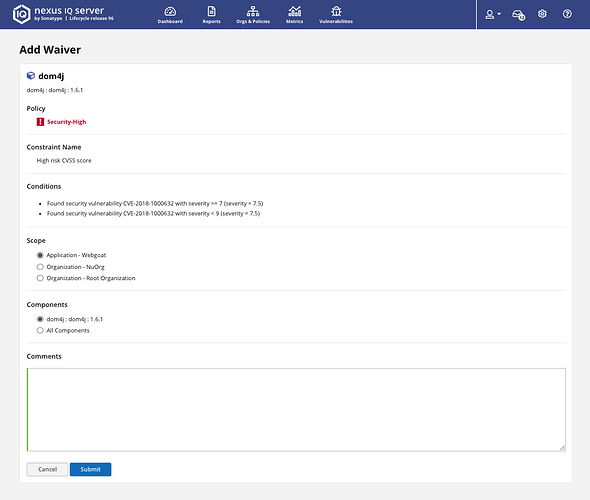Click the Constraint Name label
Screen dimensions: 590x500
(x=54, y=147)
